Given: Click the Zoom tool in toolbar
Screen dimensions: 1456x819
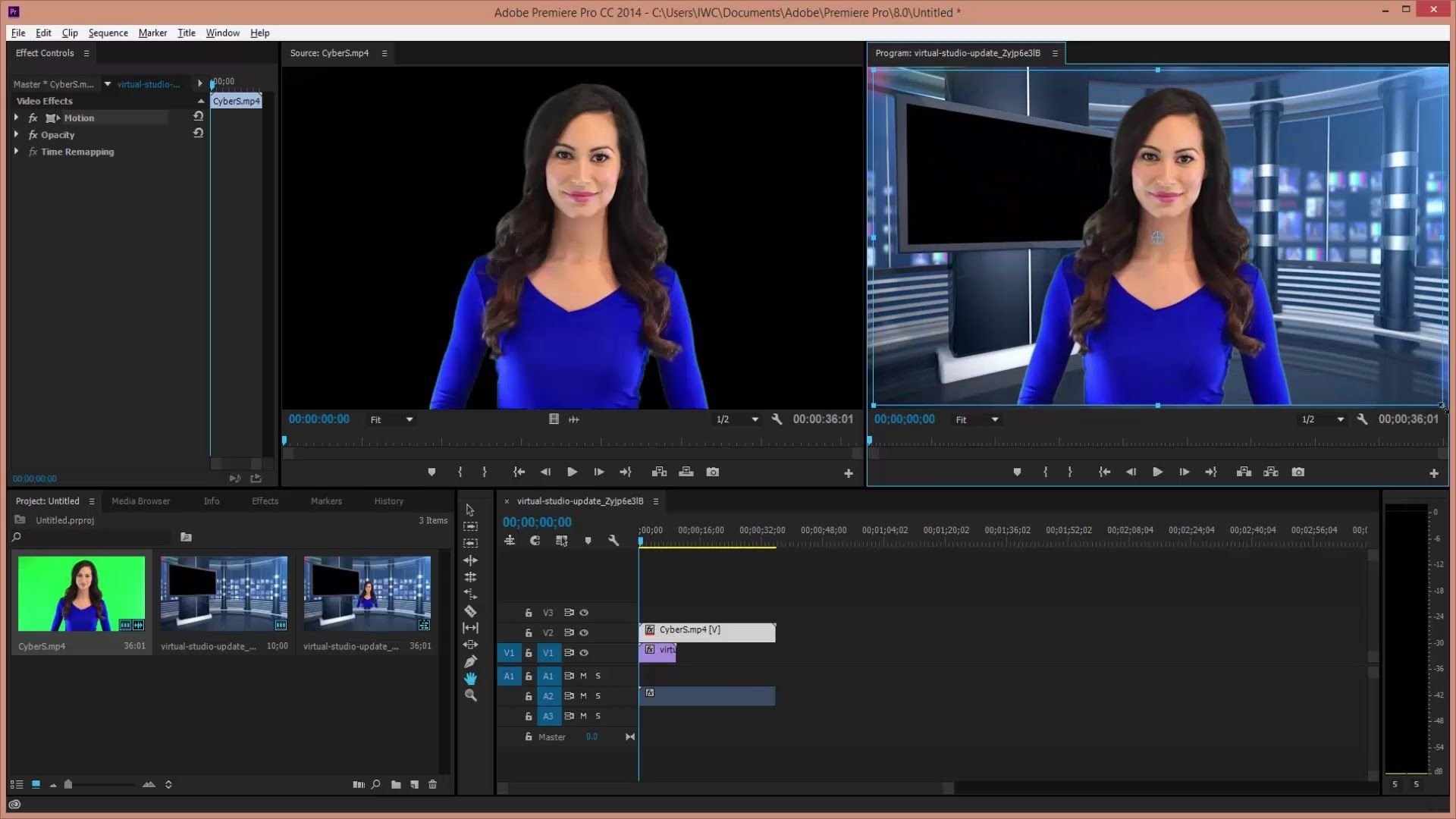Looking at the screenshot, I should click(470, 695).
